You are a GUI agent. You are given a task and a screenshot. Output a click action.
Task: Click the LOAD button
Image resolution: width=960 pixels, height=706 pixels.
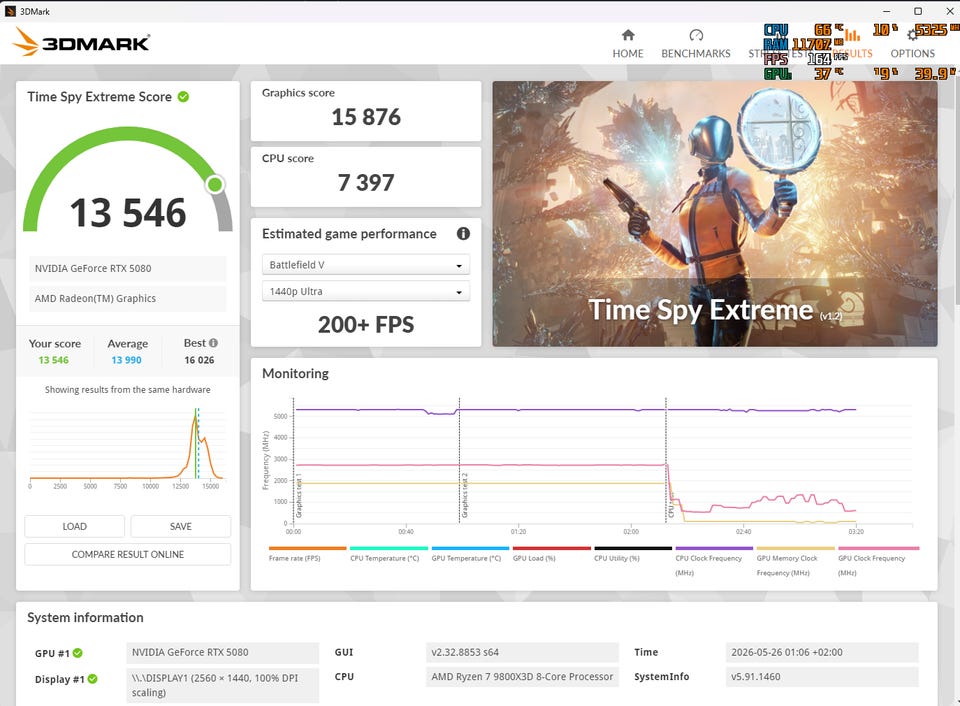[x=75, y=526]
